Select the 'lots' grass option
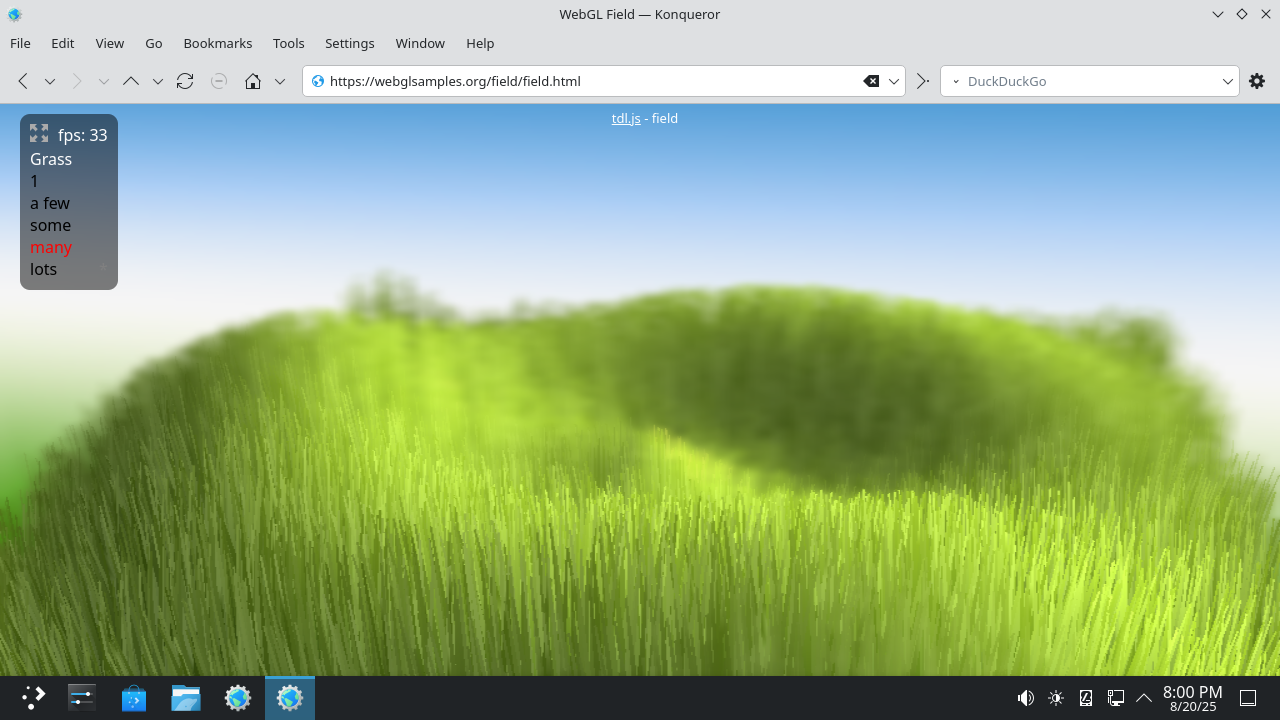The width and height of the screenshot is (1280, 720). point(43,269)
